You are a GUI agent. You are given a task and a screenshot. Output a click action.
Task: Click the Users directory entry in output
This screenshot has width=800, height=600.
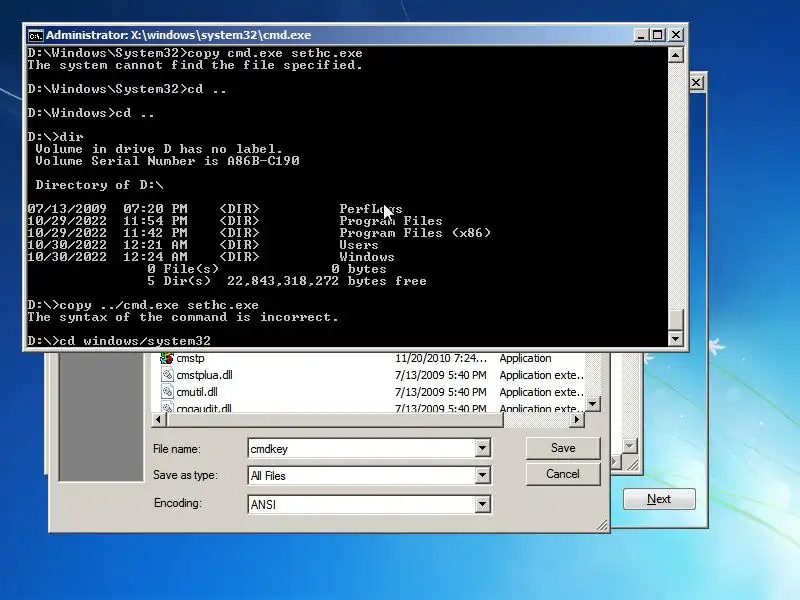click(x=359, y=245)
